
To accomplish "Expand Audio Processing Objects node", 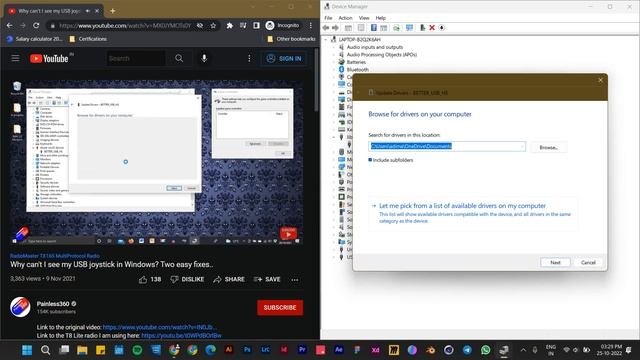I will click(x=334, y=55).
